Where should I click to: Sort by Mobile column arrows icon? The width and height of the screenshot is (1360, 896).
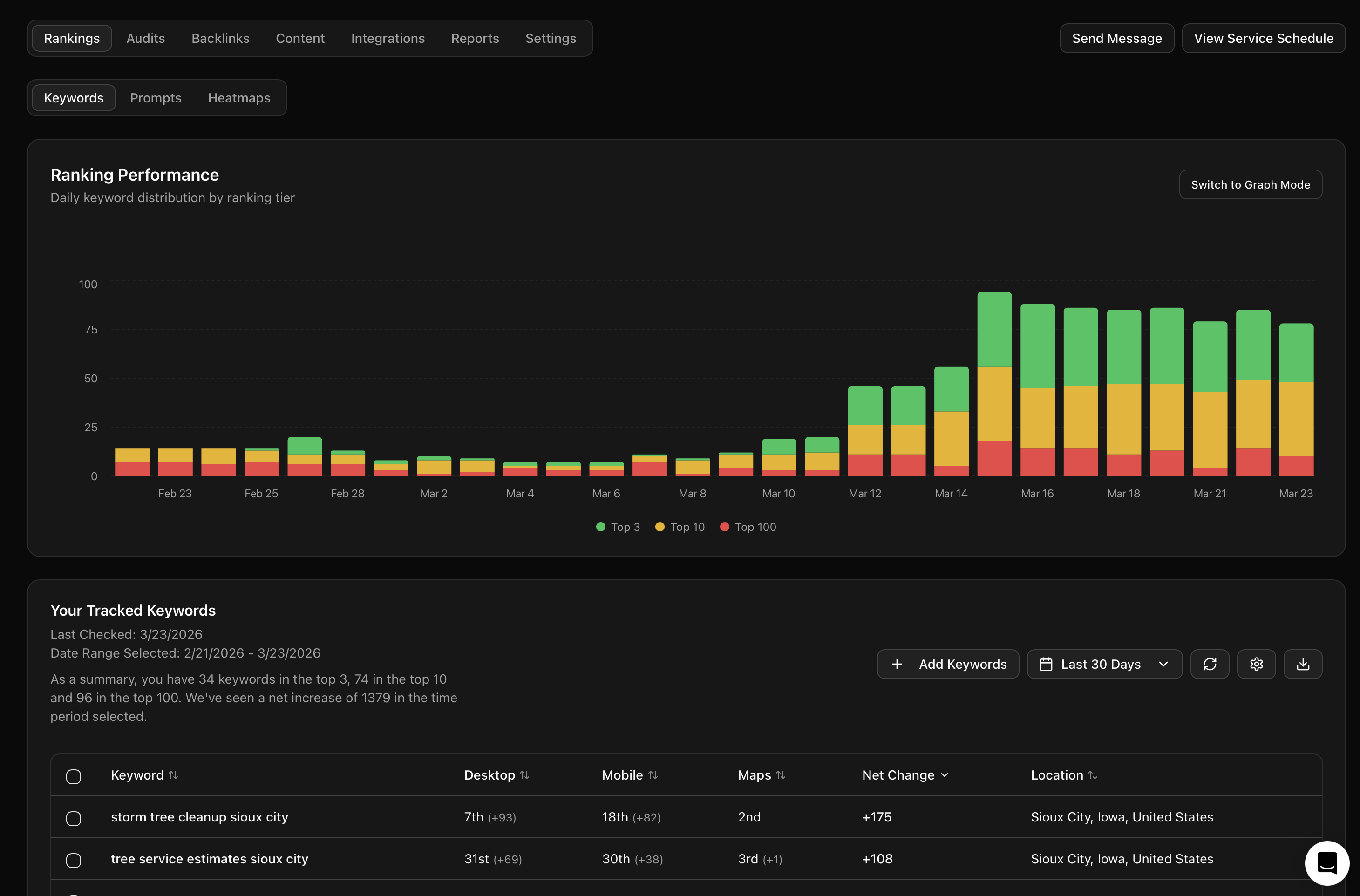(x=653, y=775)
